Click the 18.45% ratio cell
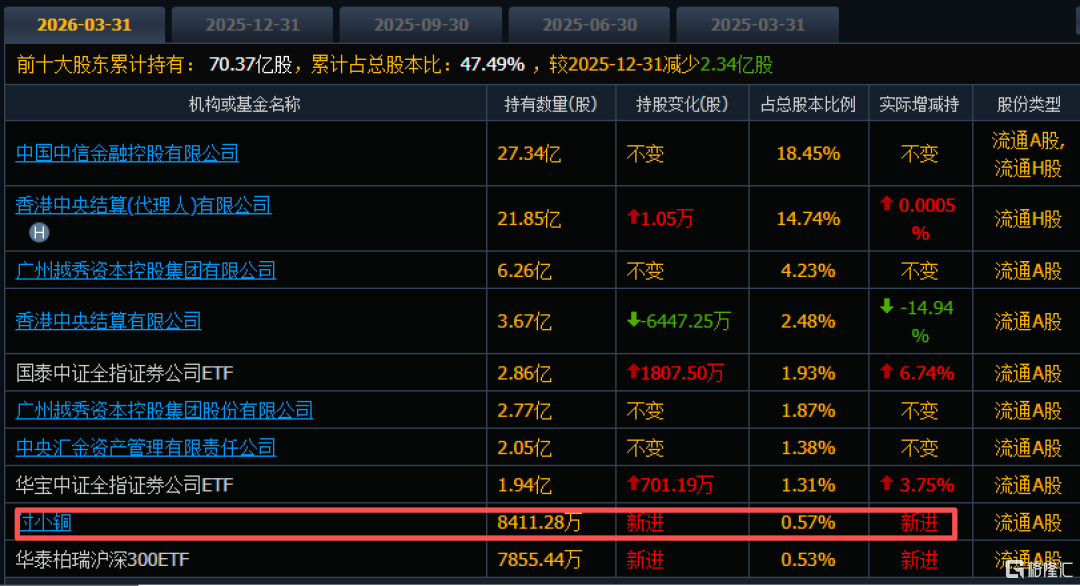The width and height of the screenshot is (1080, 586). pyautogui.click(x=808, y=153)
